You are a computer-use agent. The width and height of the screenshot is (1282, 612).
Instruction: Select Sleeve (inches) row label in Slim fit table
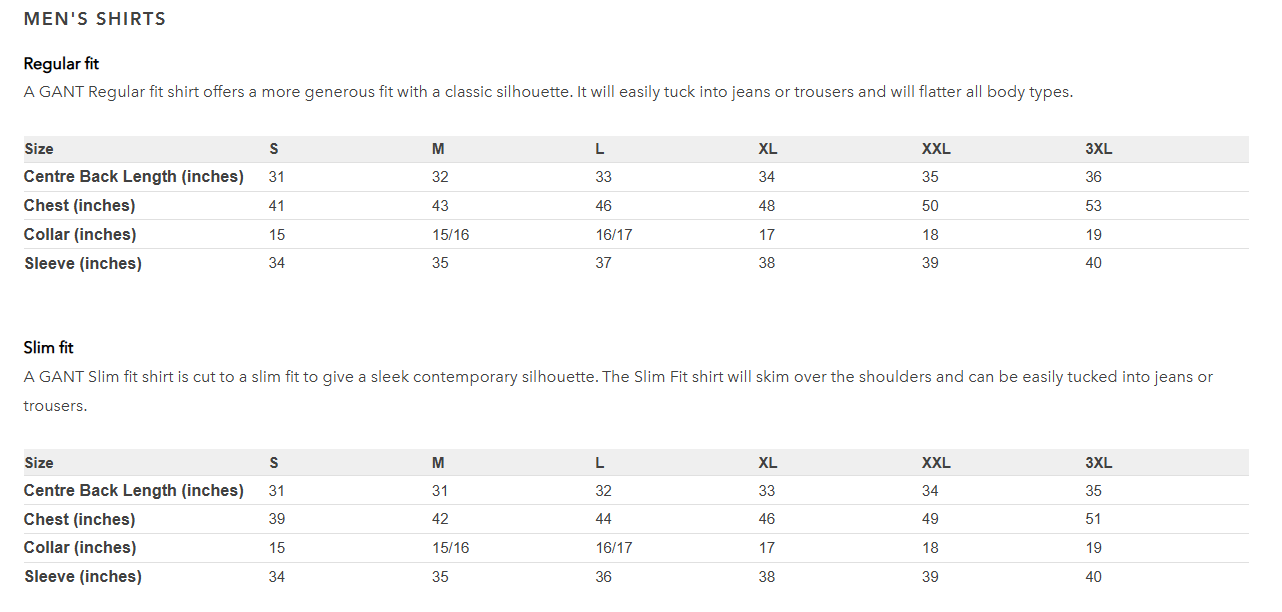[83, 577]
